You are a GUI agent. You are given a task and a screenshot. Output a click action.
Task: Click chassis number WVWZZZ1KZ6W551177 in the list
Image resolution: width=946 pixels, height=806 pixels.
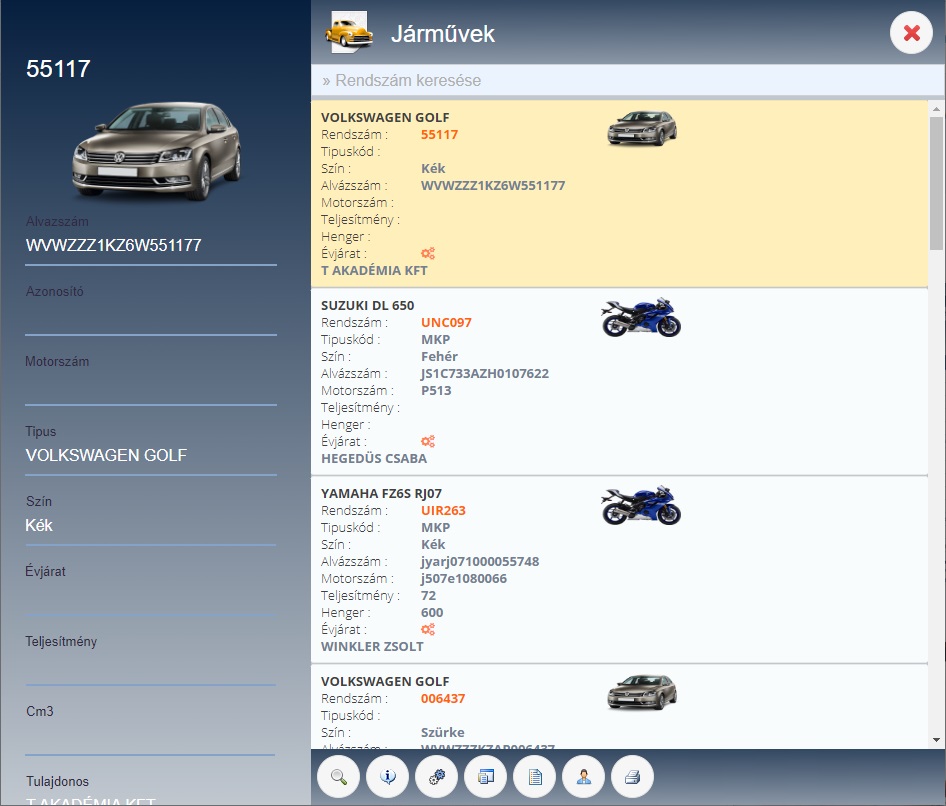pyautogui.click(x=493, y=186)
